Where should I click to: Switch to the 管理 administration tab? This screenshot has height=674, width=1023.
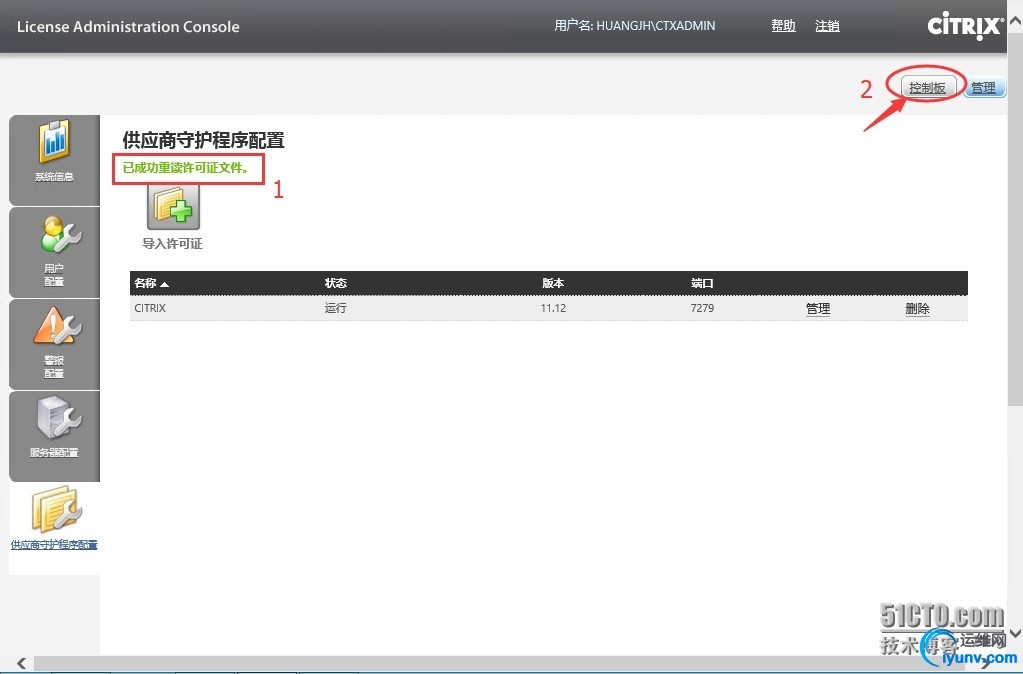(984, 87)
